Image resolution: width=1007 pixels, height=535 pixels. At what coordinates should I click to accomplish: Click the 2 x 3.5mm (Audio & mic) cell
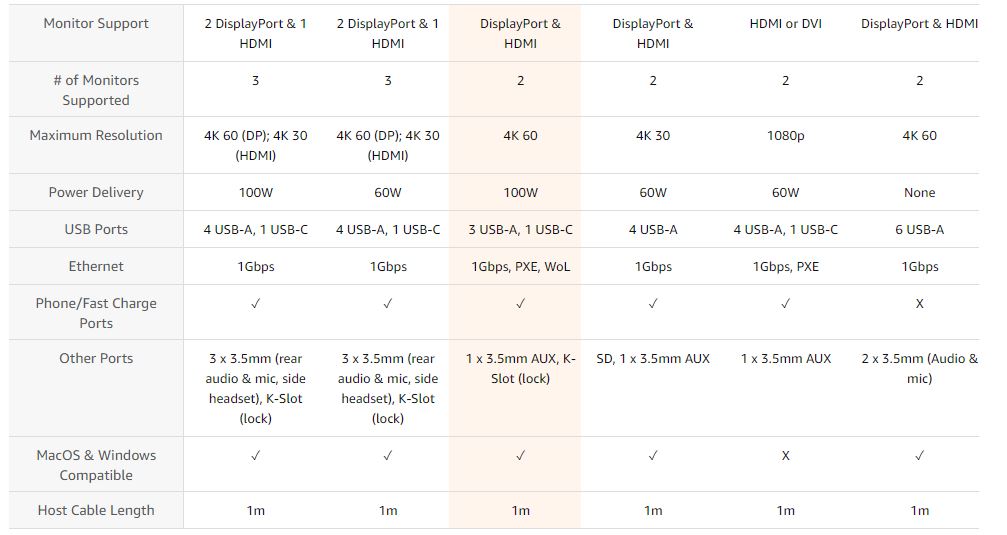click(x=919, y=368)
